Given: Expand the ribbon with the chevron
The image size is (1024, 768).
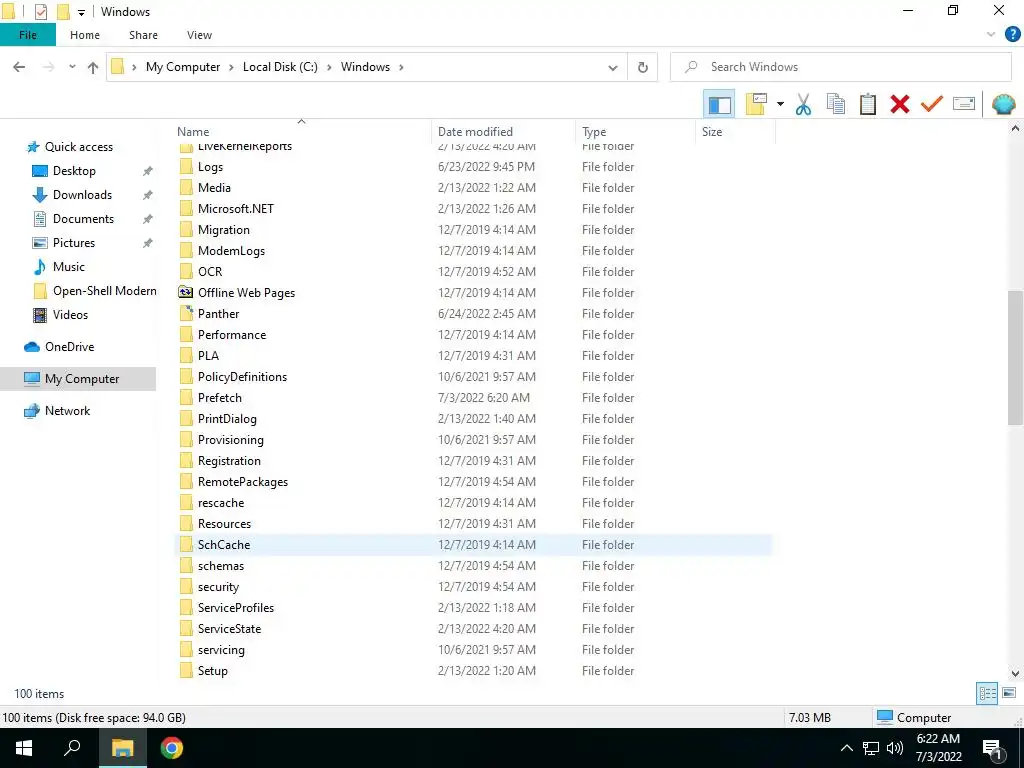Looking at the screenshot, I should point(991,35).
